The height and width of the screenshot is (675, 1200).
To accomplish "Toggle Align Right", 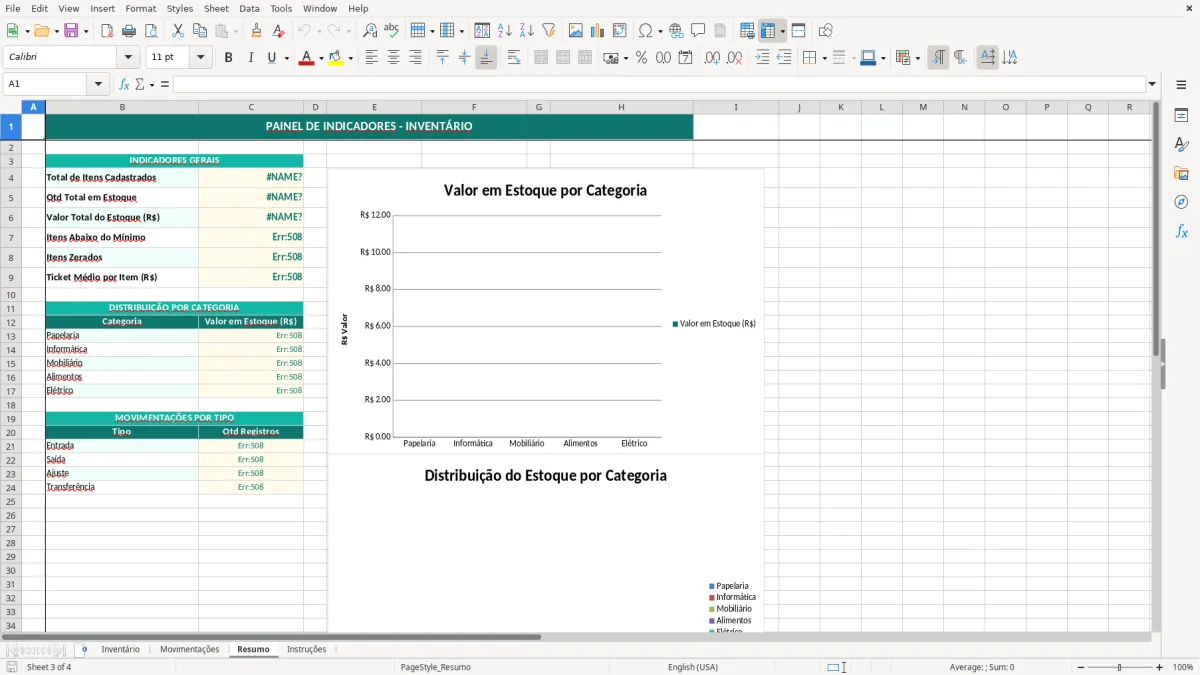I will [x=415, y=58].
